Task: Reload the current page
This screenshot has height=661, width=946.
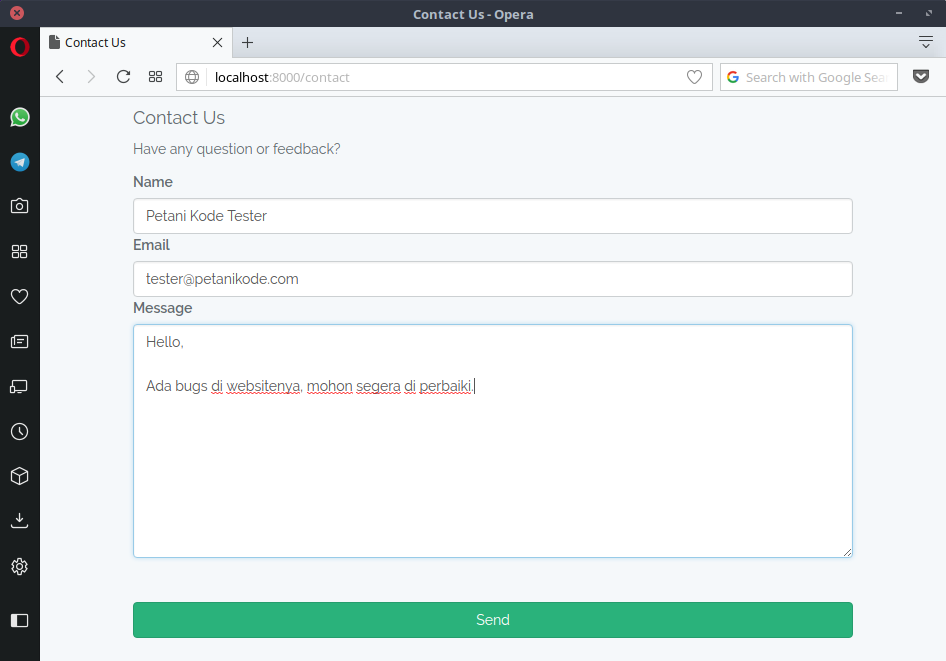Action: 123,77
